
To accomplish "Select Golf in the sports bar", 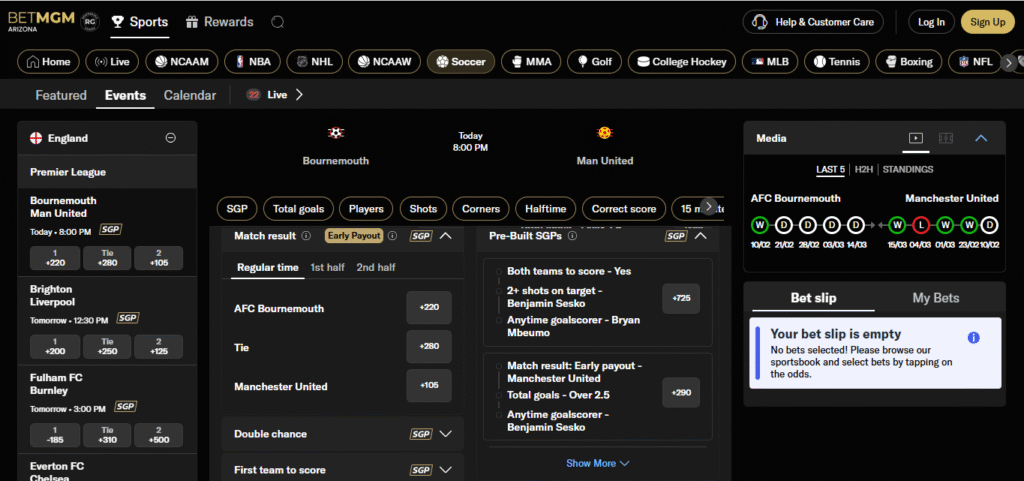I will pos(594,62).
